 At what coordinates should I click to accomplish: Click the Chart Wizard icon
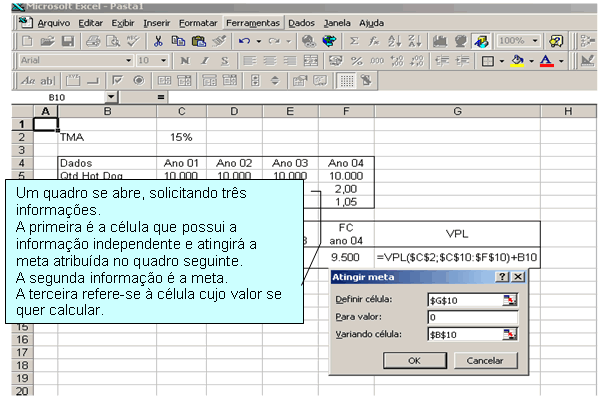(x=439, y=41)
